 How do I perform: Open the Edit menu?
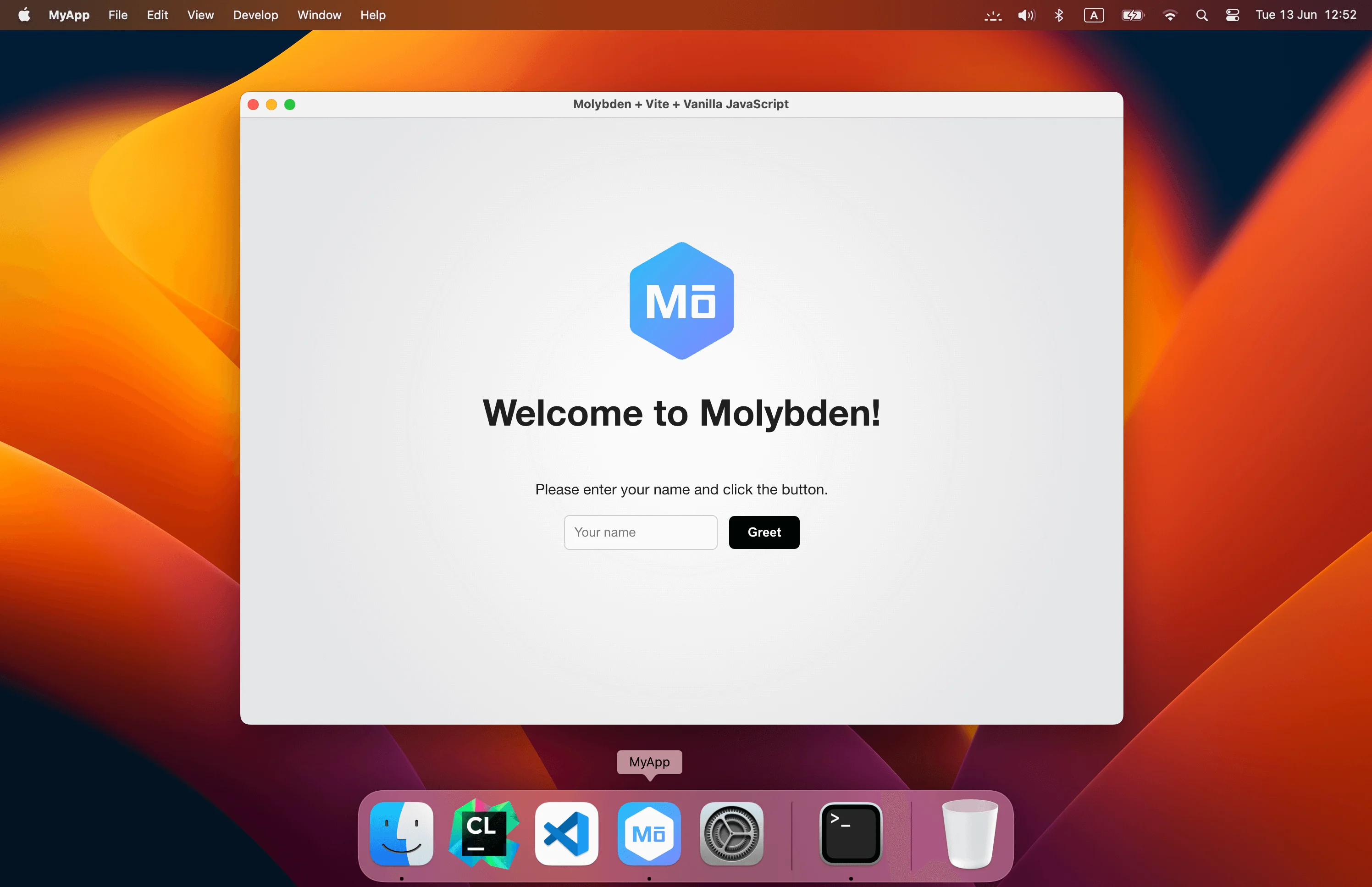pos(157,15)
